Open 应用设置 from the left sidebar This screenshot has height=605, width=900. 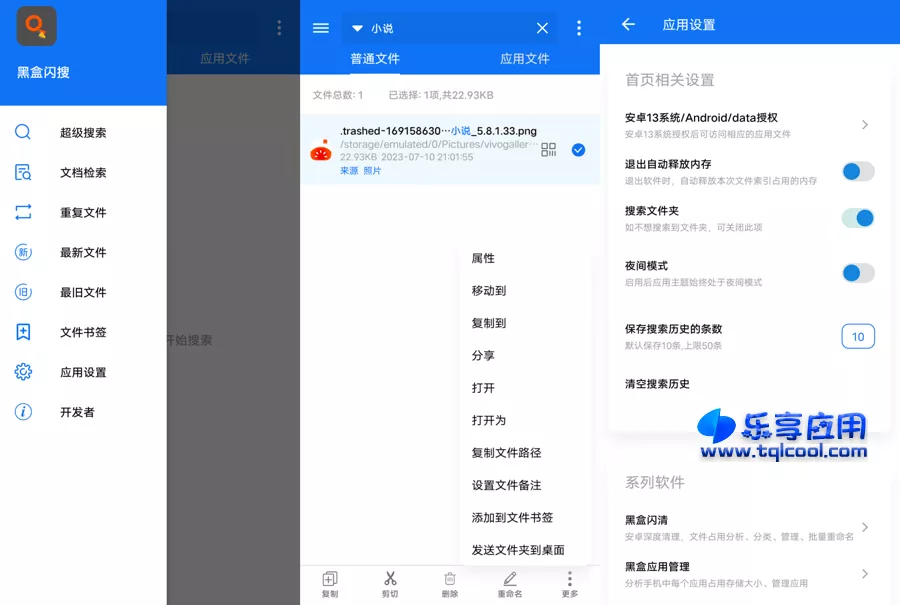[x=23, y=371]
